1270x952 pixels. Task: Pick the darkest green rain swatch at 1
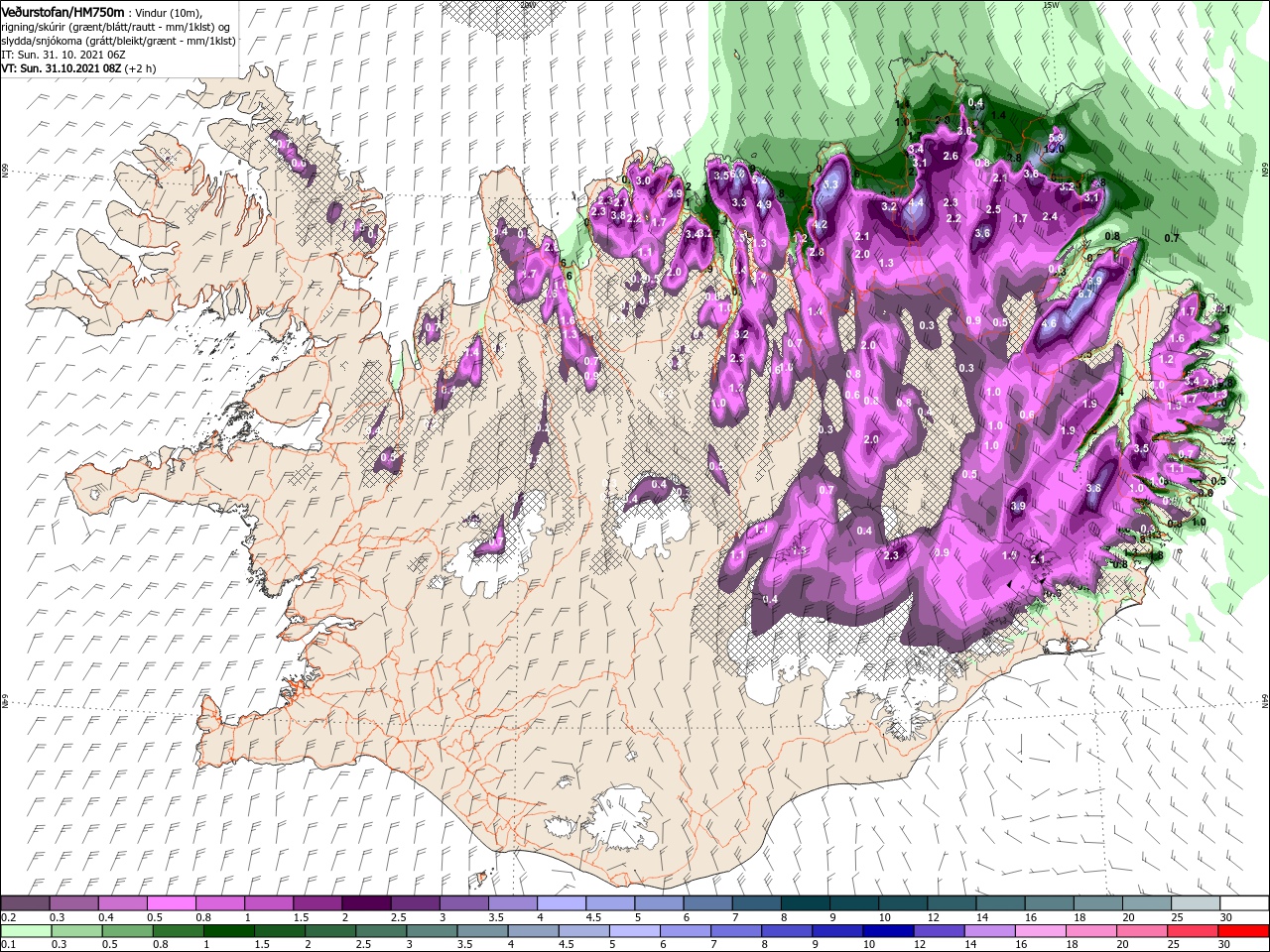228,931
